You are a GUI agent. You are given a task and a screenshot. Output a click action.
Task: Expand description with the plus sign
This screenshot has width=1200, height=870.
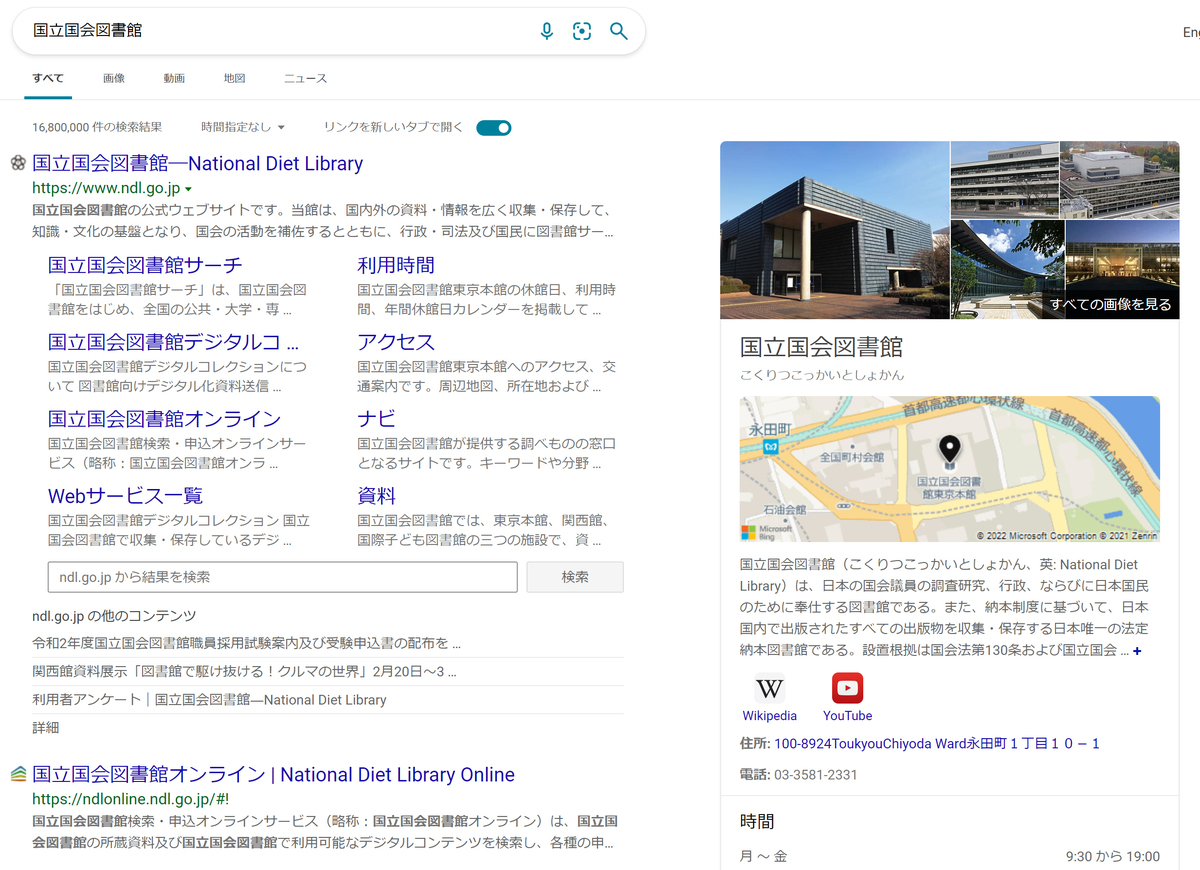(x=1137, y=651)
